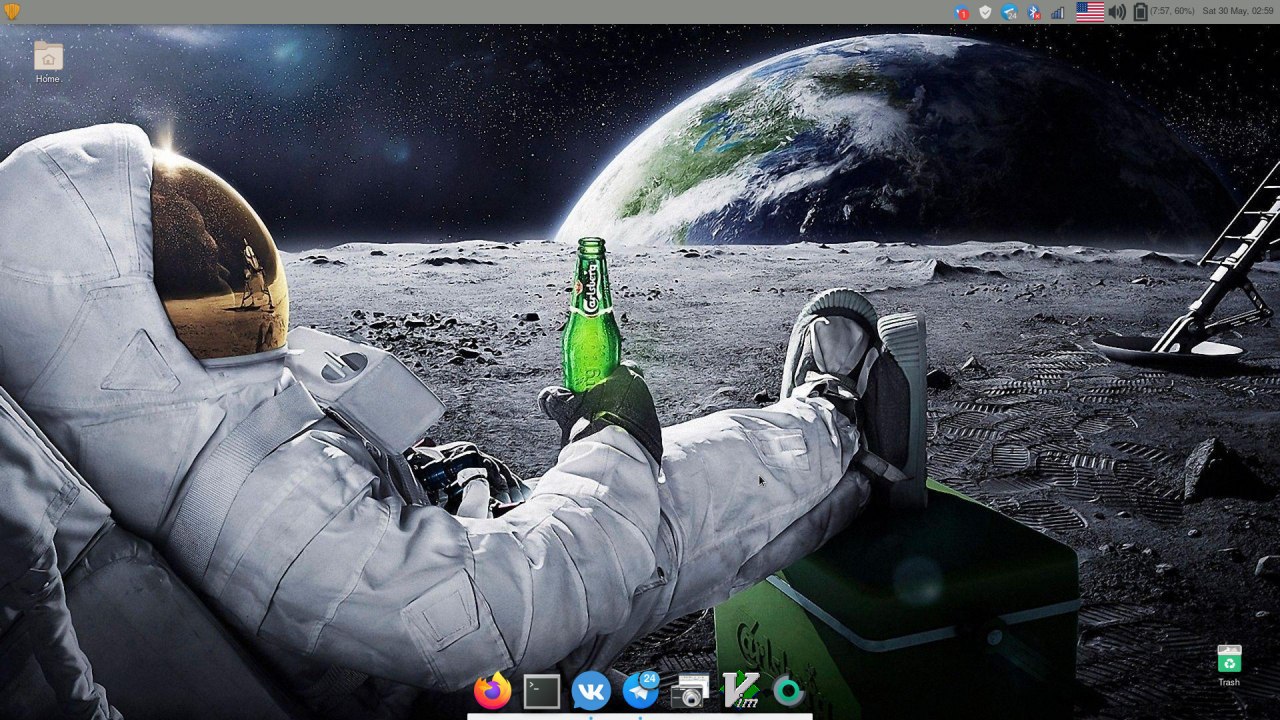Open the terminal from the dock
The image size is (1280, 720).
[541, 691]
